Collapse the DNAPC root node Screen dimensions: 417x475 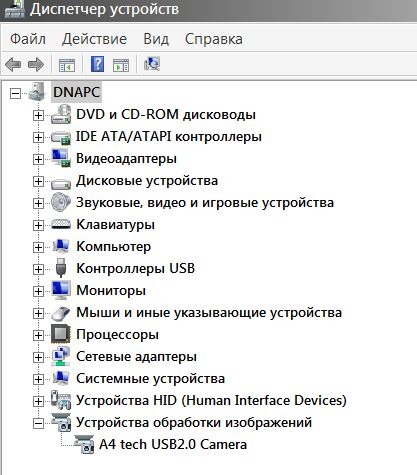pyautogui.click(x=15, y=93)
